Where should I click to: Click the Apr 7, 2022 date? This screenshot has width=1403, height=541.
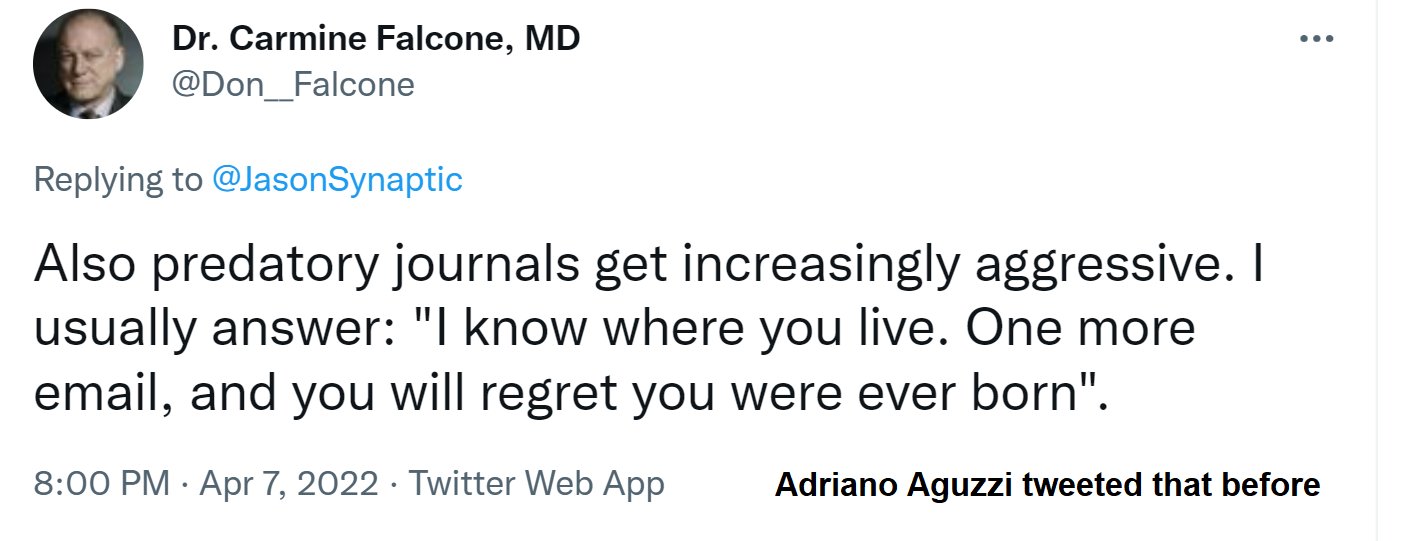click(x=289, y=485)
